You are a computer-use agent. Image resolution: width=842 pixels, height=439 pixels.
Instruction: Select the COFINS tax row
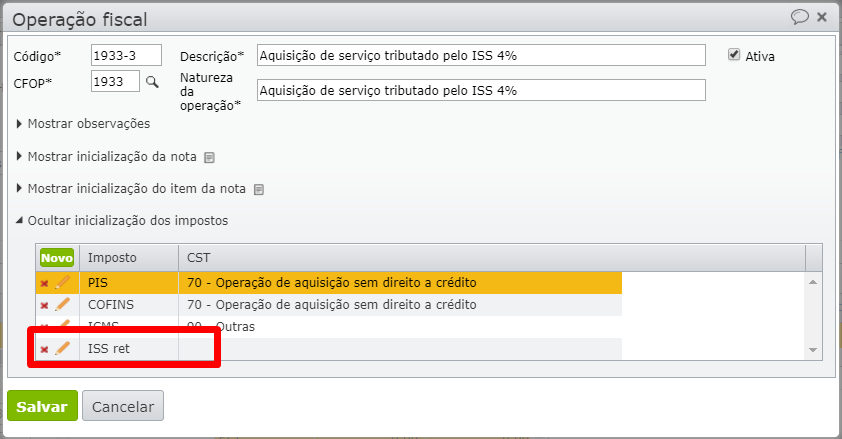(x=329, y=304)
